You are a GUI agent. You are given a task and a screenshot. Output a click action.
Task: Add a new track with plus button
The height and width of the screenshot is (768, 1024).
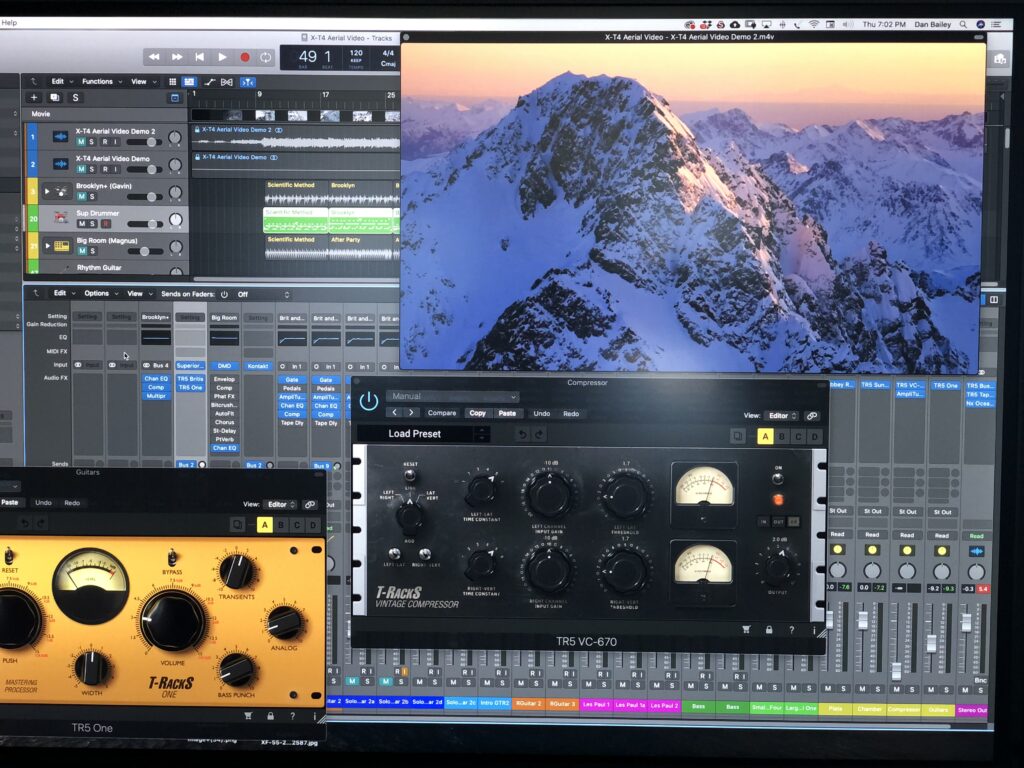pos(34,98)
